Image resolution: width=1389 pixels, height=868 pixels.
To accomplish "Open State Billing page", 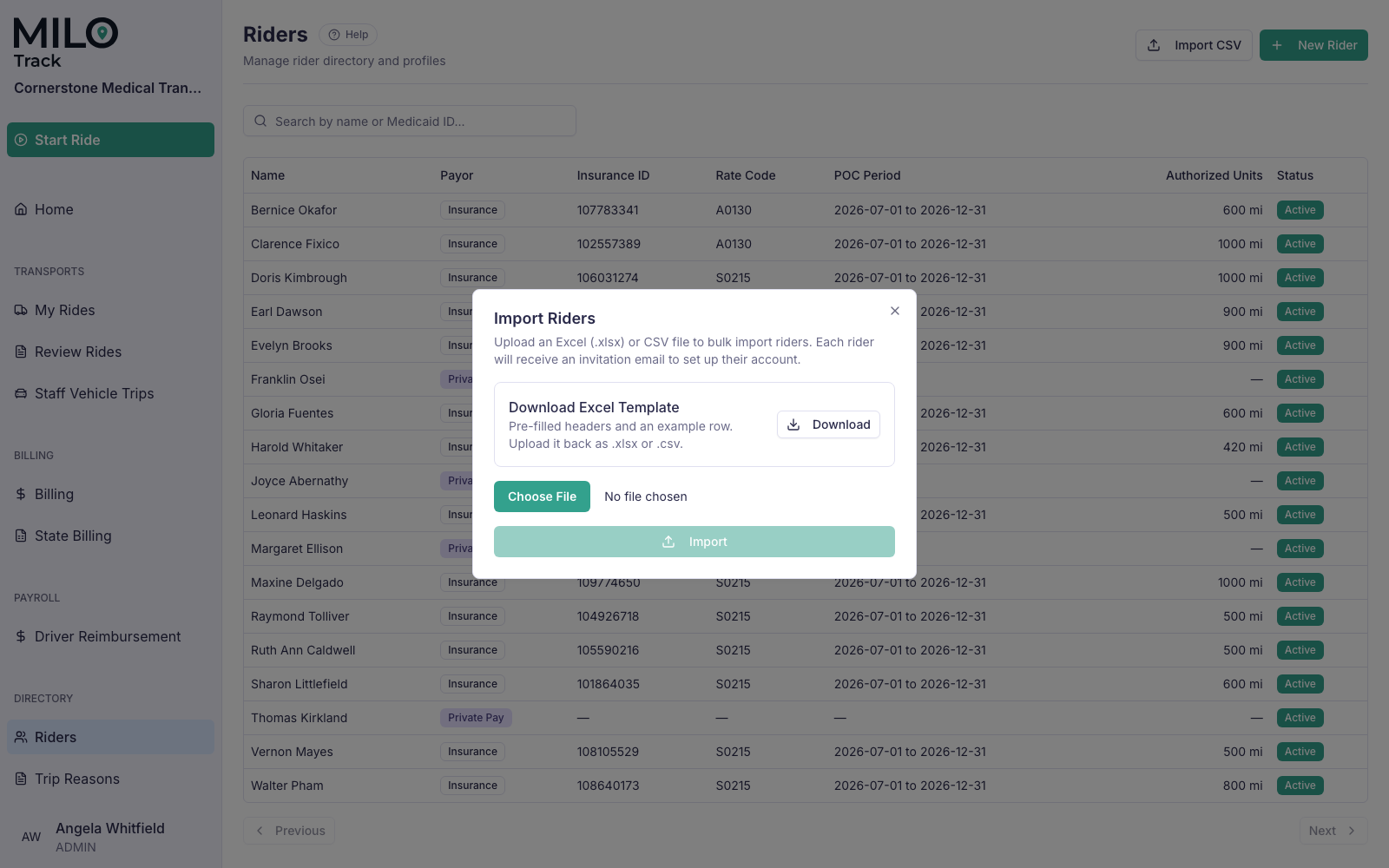I will coord(110,536).
